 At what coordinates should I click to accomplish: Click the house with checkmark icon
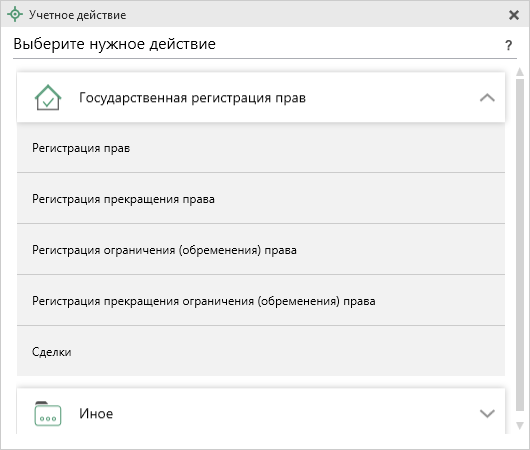point(48,97)
